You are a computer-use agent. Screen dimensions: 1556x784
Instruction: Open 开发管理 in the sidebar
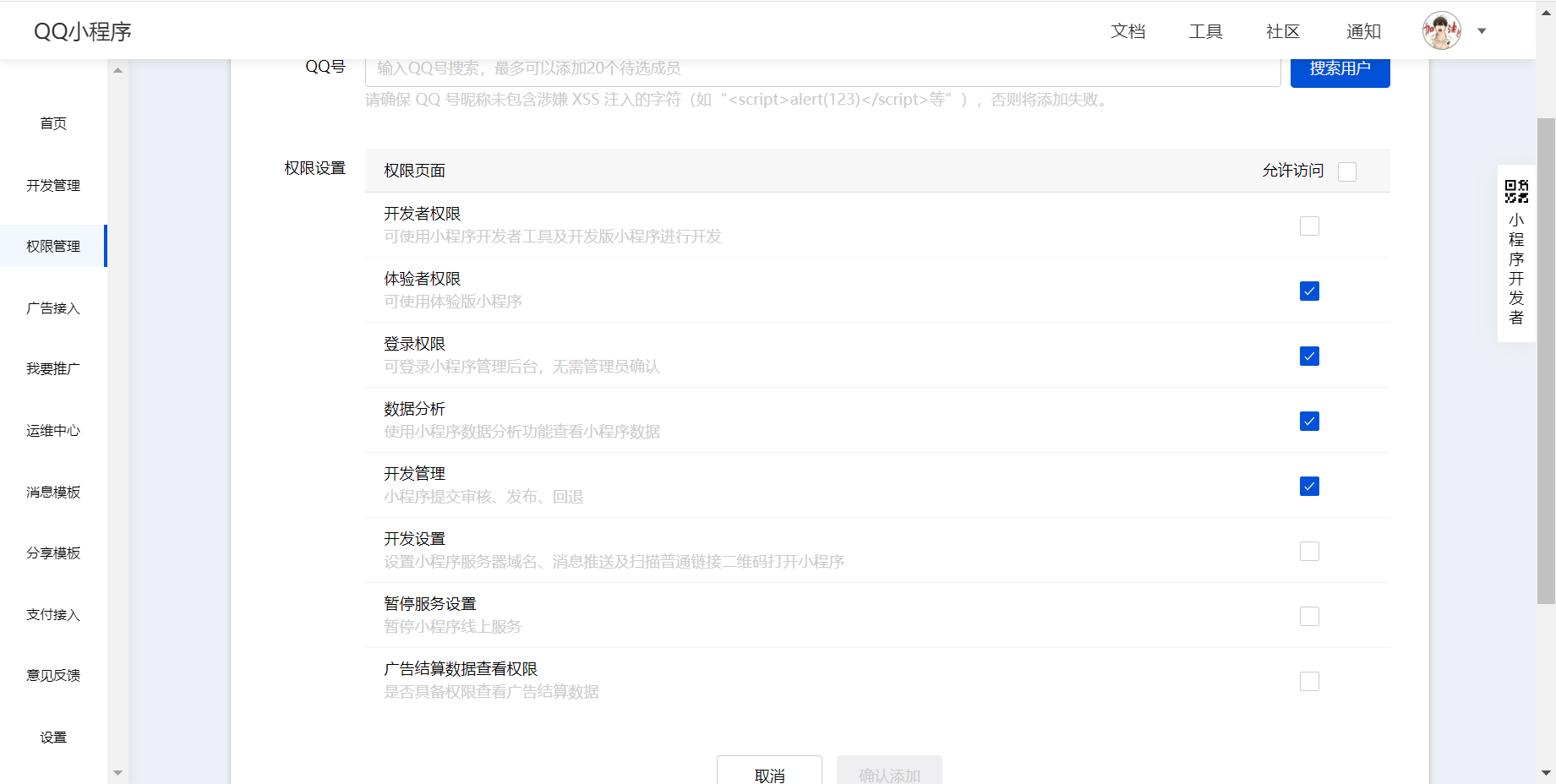click(x=53, y=185)
